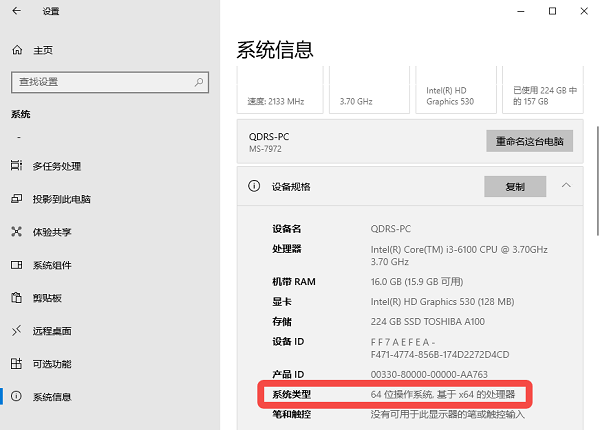Click the 设备名 value QDRS-PC
Screen dimensions: 600x430
(x=391, y=229)
